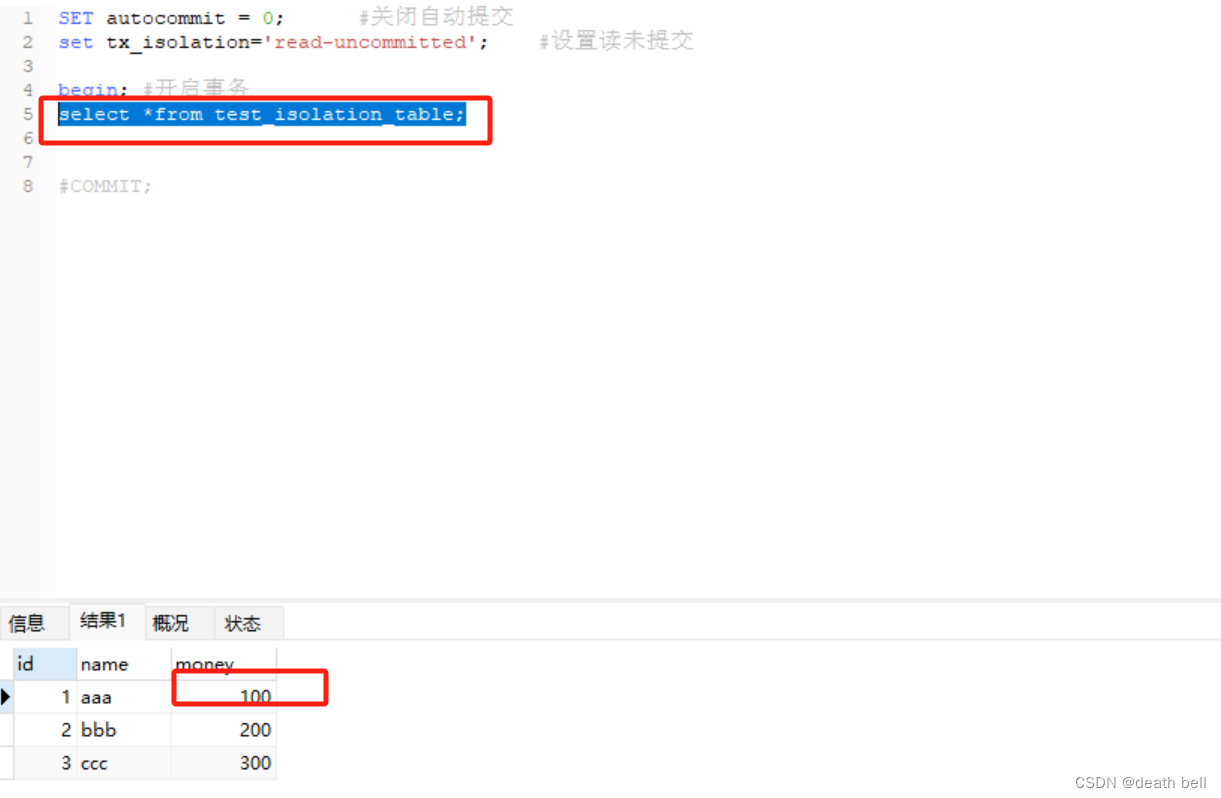Viewport: 1221px width, 798px height.
Task: Click the money column header
Action: point(224,664)
